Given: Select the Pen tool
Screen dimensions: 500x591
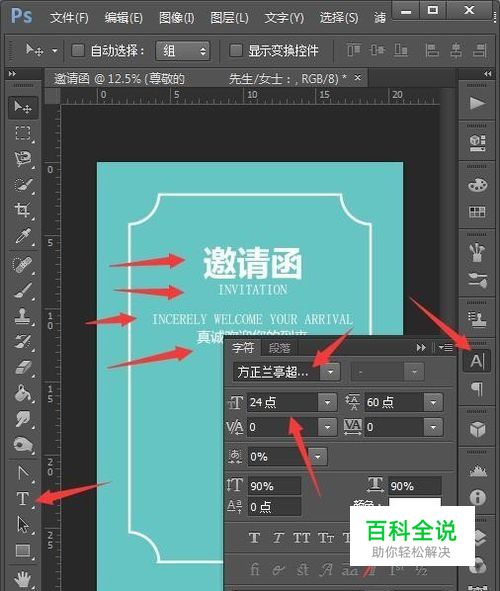Looking at the screenshot, I should [x=23, y=473].
